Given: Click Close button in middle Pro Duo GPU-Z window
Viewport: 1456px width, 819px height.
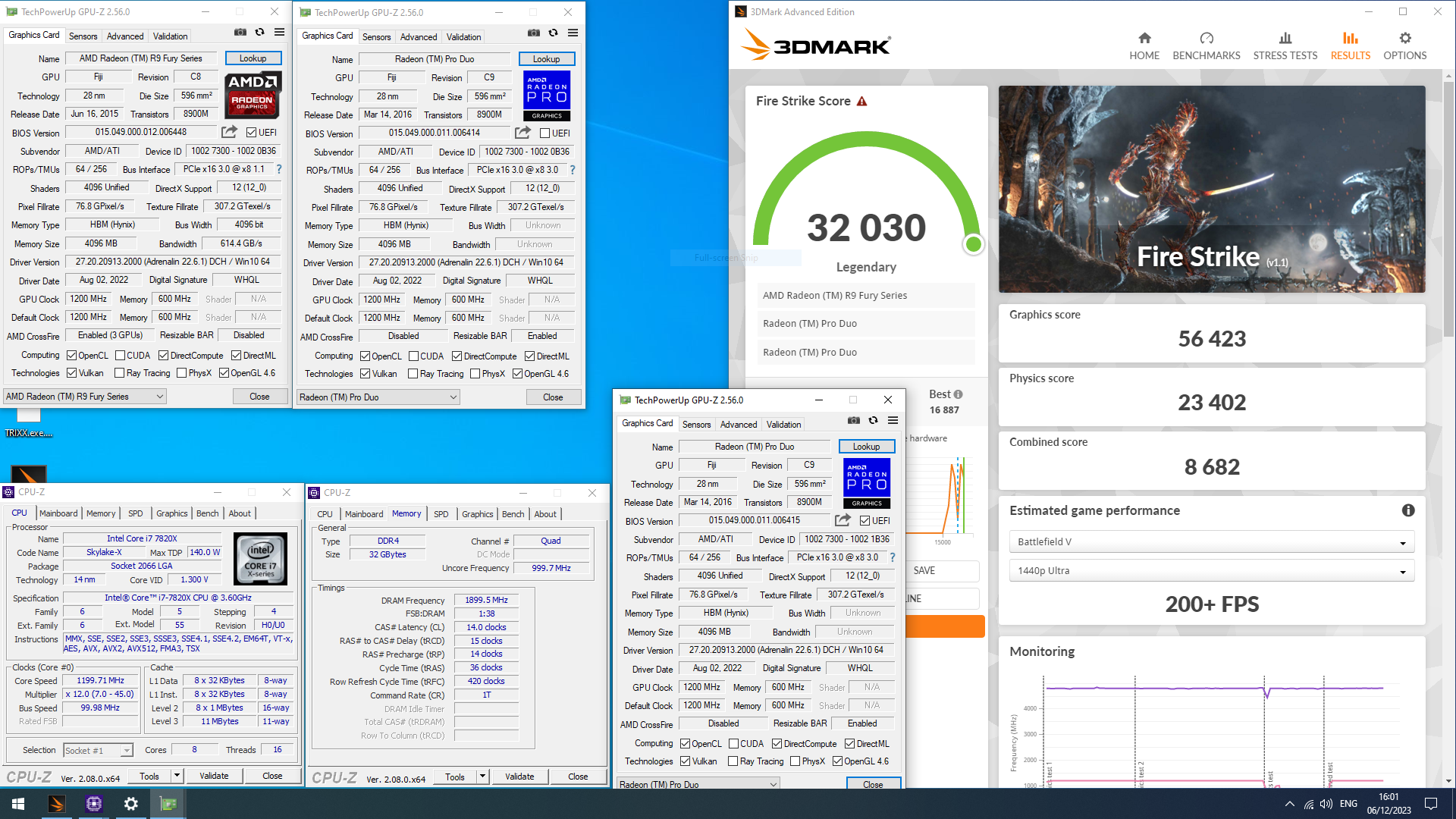Looking at the screenshot, I should [x=553, y=397].
